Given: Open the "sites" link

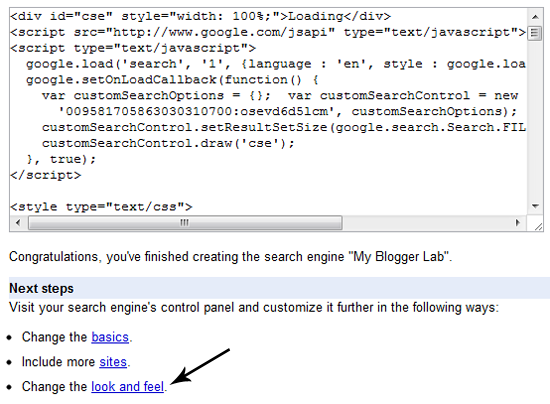Looking at the screenshot, I should point(113,362).
